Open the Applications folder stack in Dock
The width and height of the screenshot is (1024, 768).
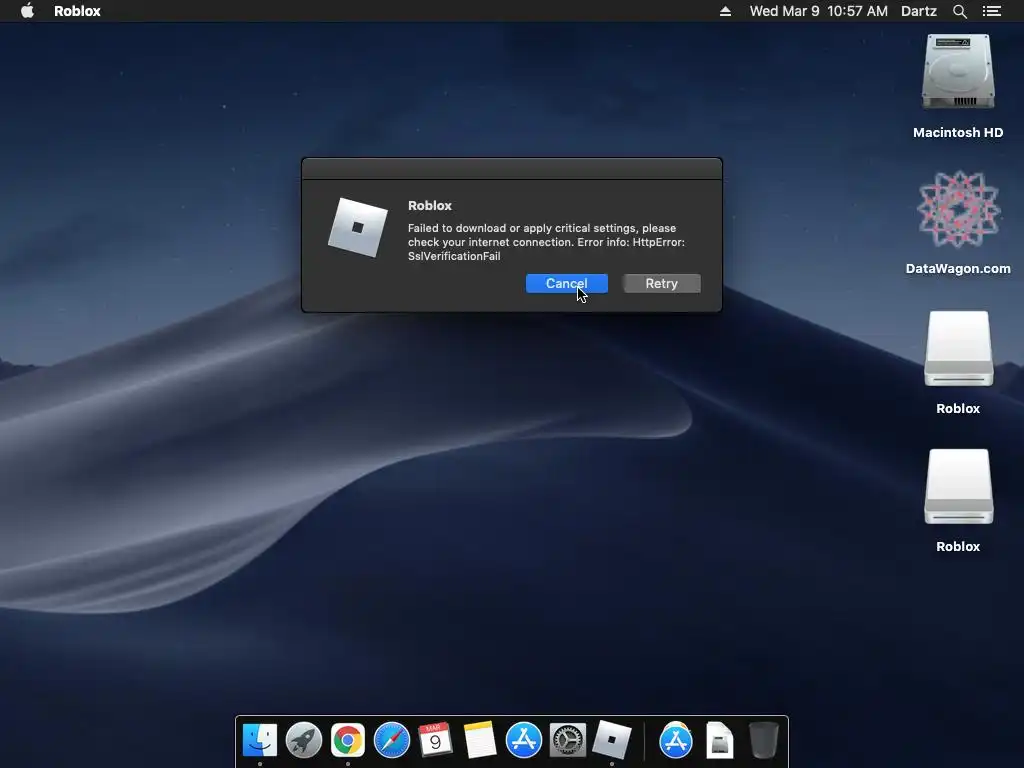coord(676,740)
